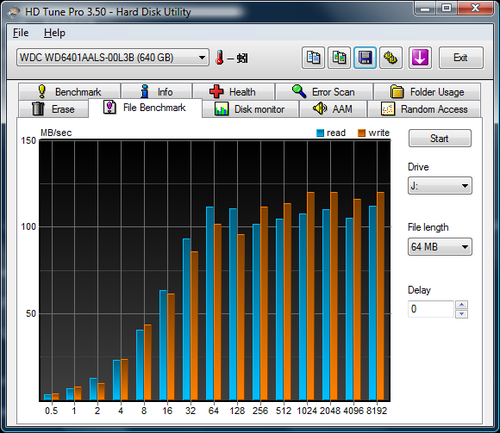Viewport: 500px width, 433px height.
Task: Click the HD Tune title bar icon
Action: [x=14, y=12]
